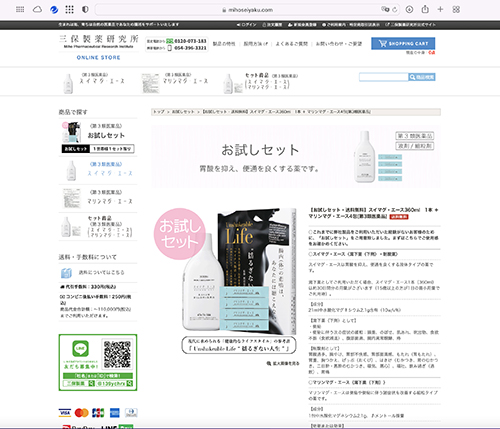Click the ログイン link in top black bar
The width and height of the screenshot is (500, 429).
(x=247, y=25)
